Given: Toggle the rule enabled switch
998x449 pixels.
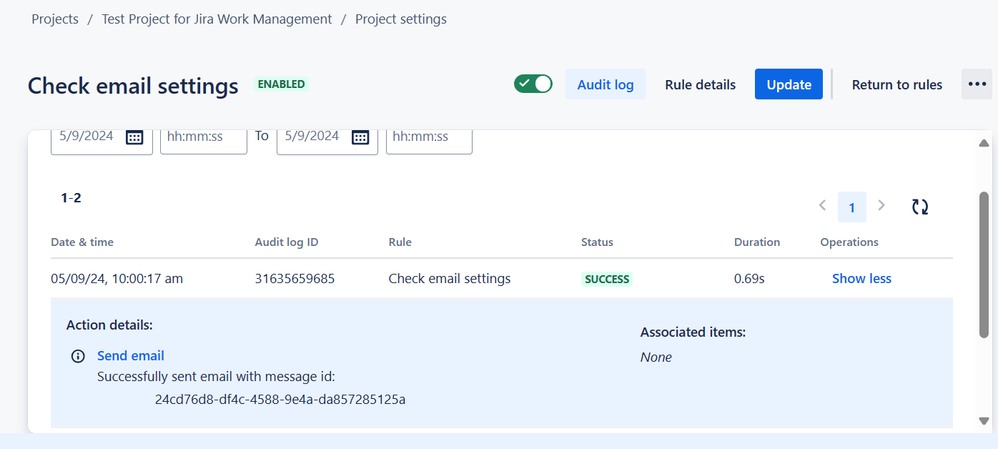Looking at the screenshot, I should coord(533,84).
